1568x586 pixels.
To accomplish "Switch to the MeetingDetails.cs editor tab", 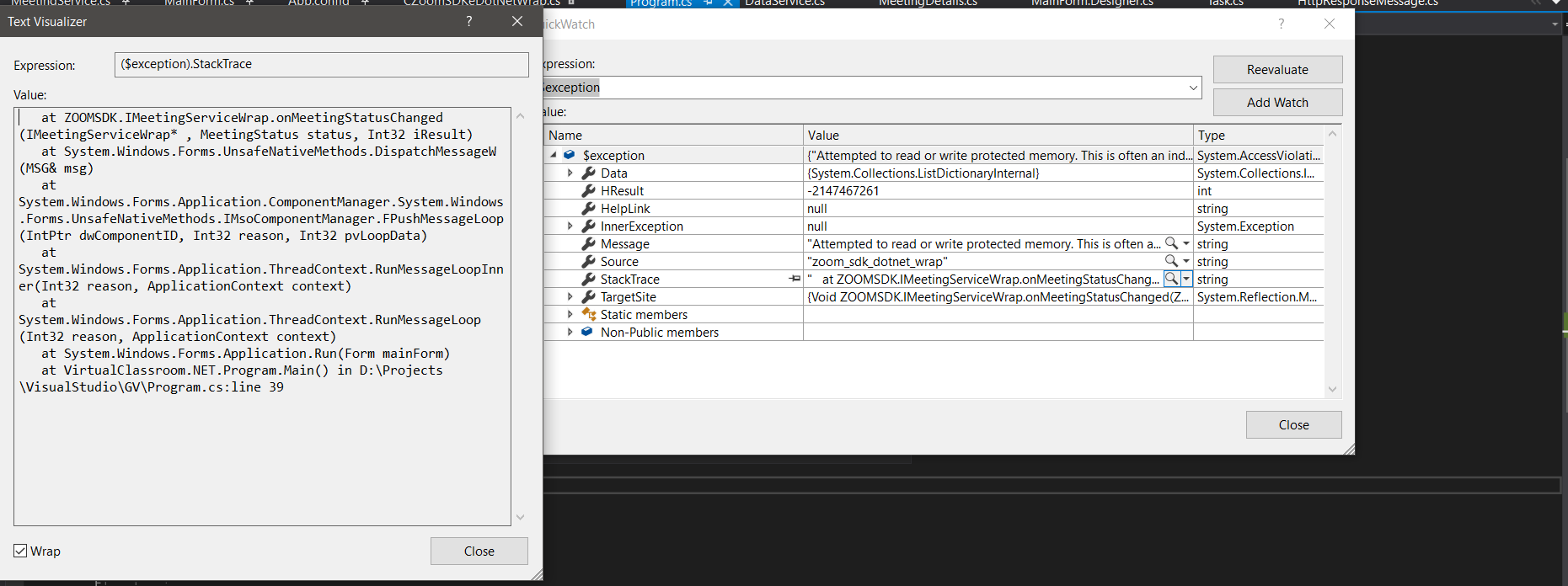I will (x=928, y=3).
